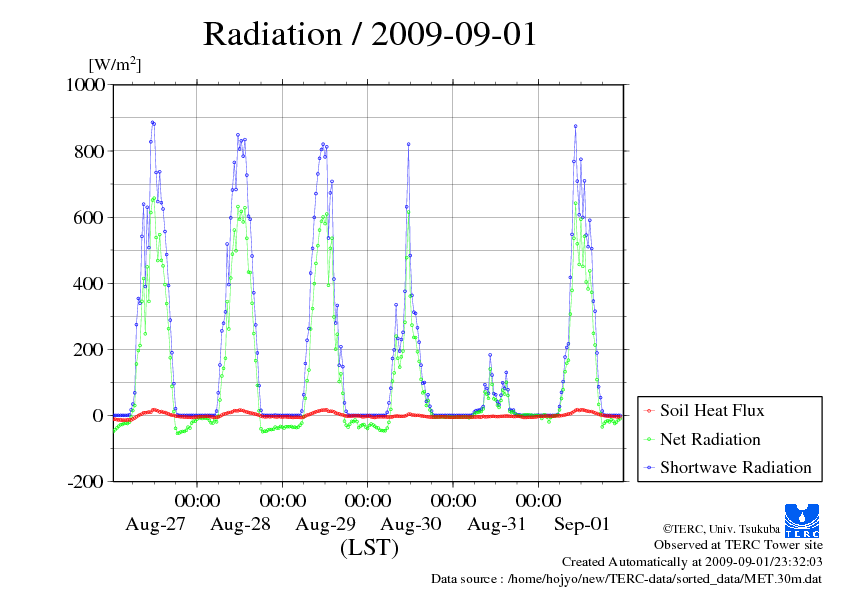Click the '©TERC, Univ. Tsukuba' credit text
Viewport: 842px width, 595px height.
721,529
